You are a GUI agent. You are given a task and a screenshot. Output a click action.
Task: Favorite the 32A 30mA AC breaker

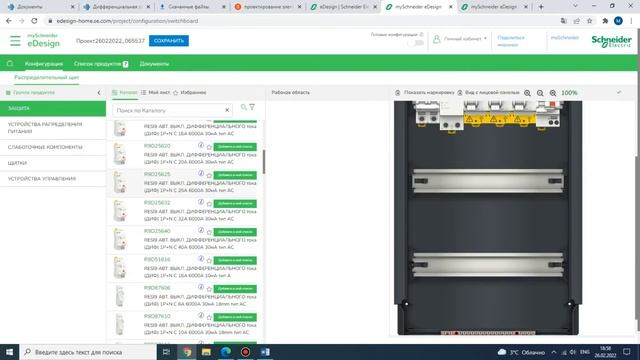pyautogui.click(x=209, y=204)
